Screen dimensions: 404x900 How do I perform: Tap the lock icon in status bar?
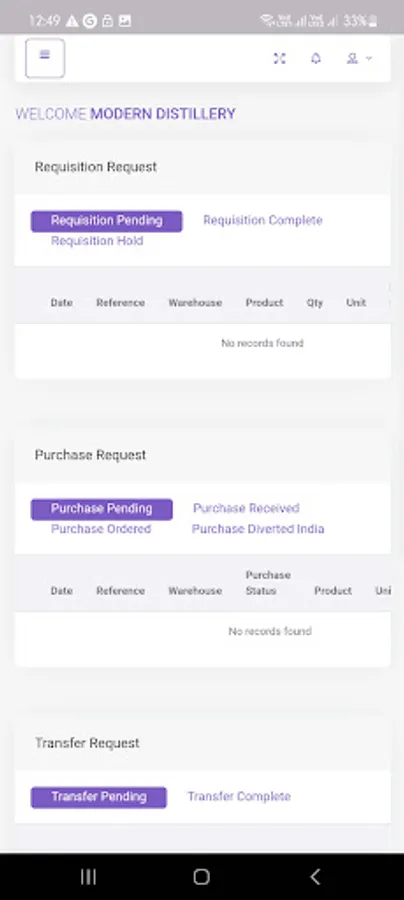coord(107,21)
